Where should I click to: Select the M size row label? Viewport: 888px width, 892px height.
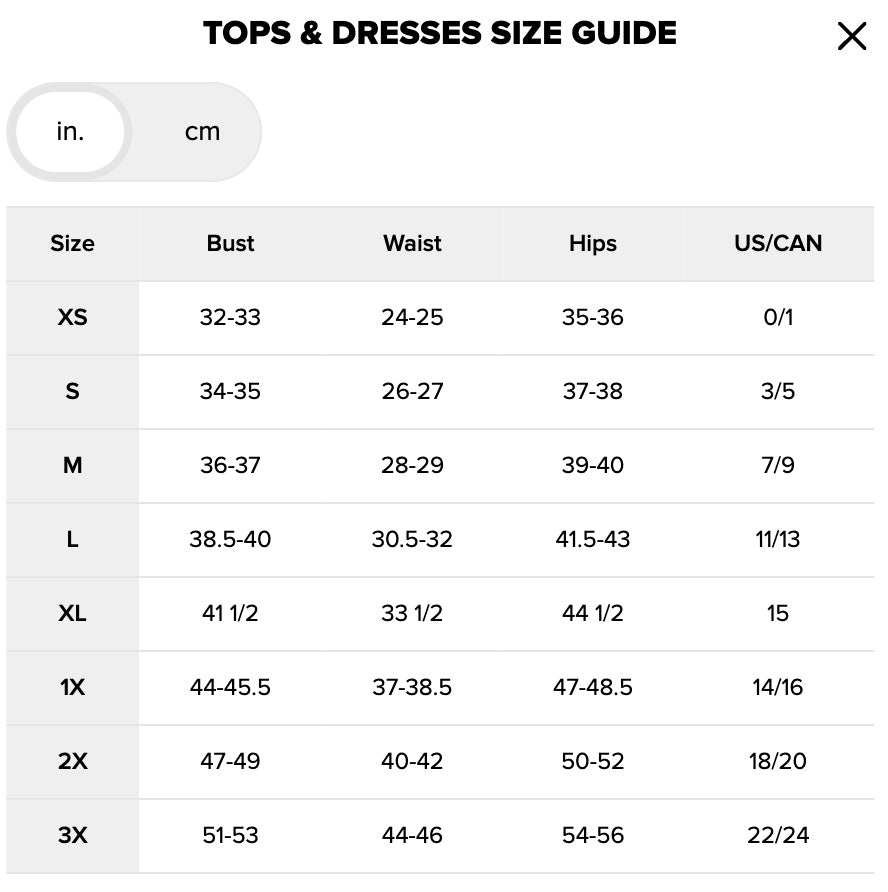click(72, 465)
